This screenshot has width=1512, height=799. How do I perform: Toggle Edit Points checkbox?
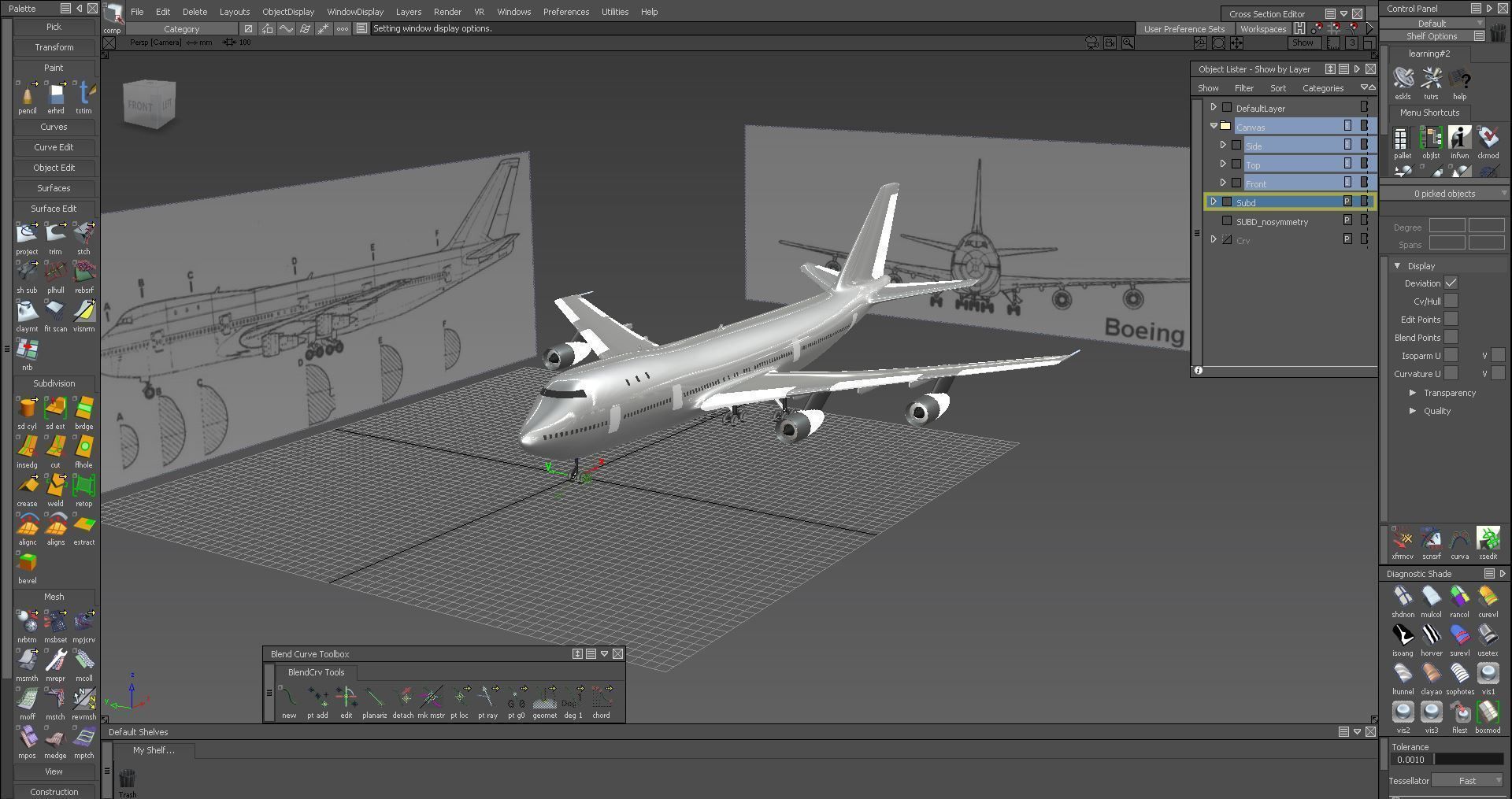[x=1451, y=319]
